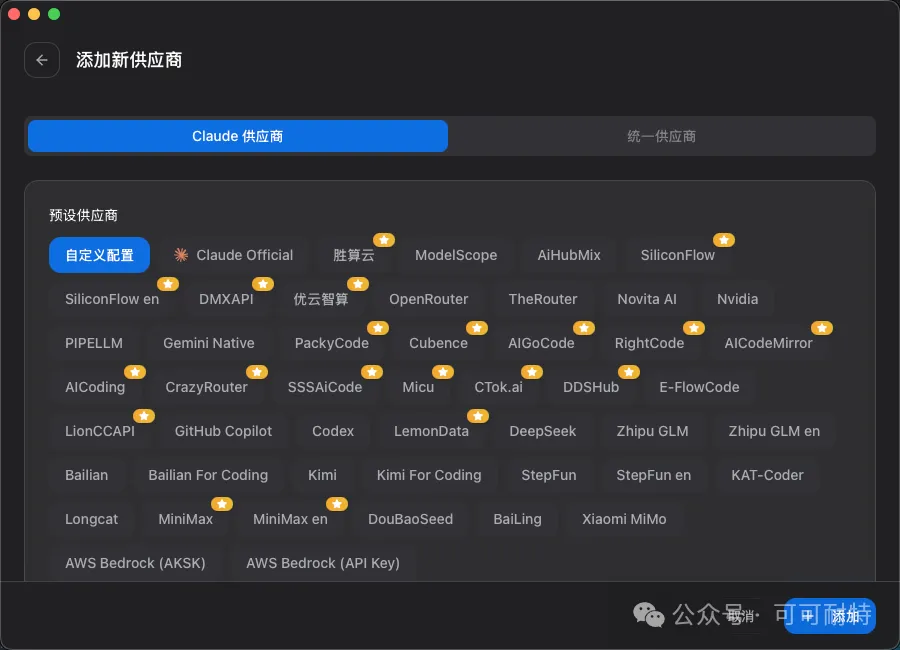This screenshot has height=650, width=900.
Task: Choose Xiaomi MiMo provider
Action: pyautogui.click(x=624, y=519)
